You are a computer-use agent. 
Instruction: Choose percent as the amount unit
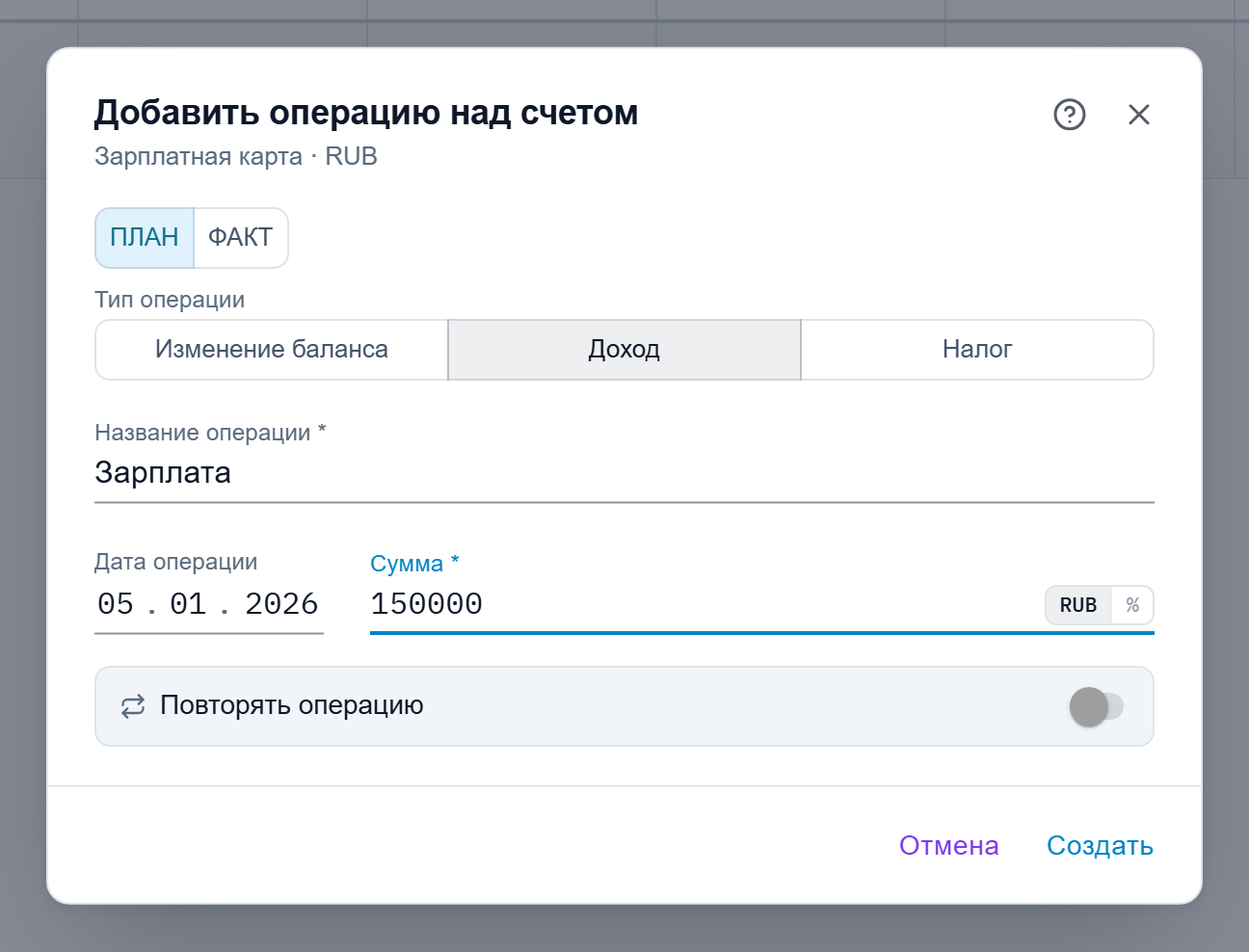1132,605
